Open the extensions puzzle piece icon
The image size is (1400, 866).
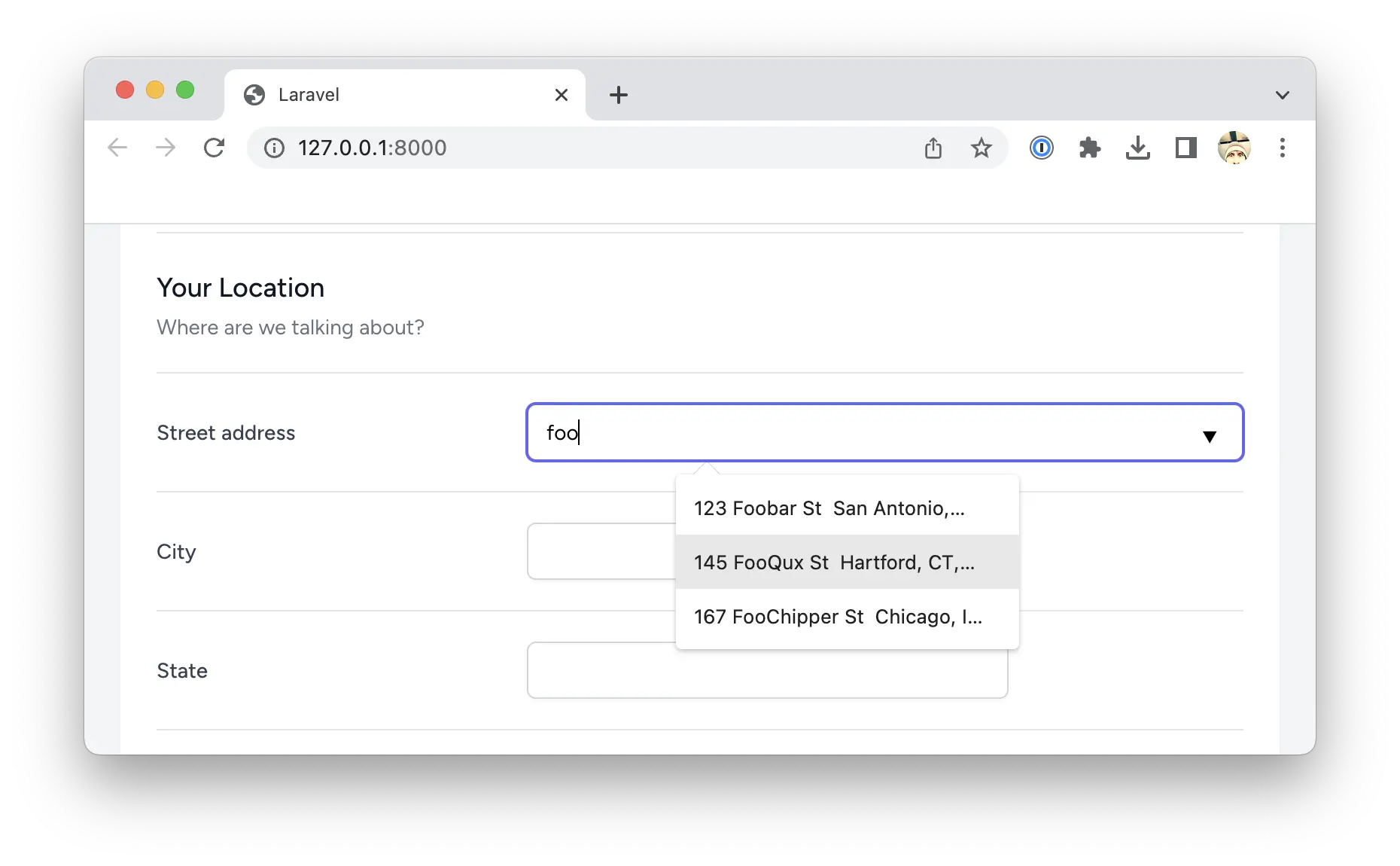(x=1089, y=148)
